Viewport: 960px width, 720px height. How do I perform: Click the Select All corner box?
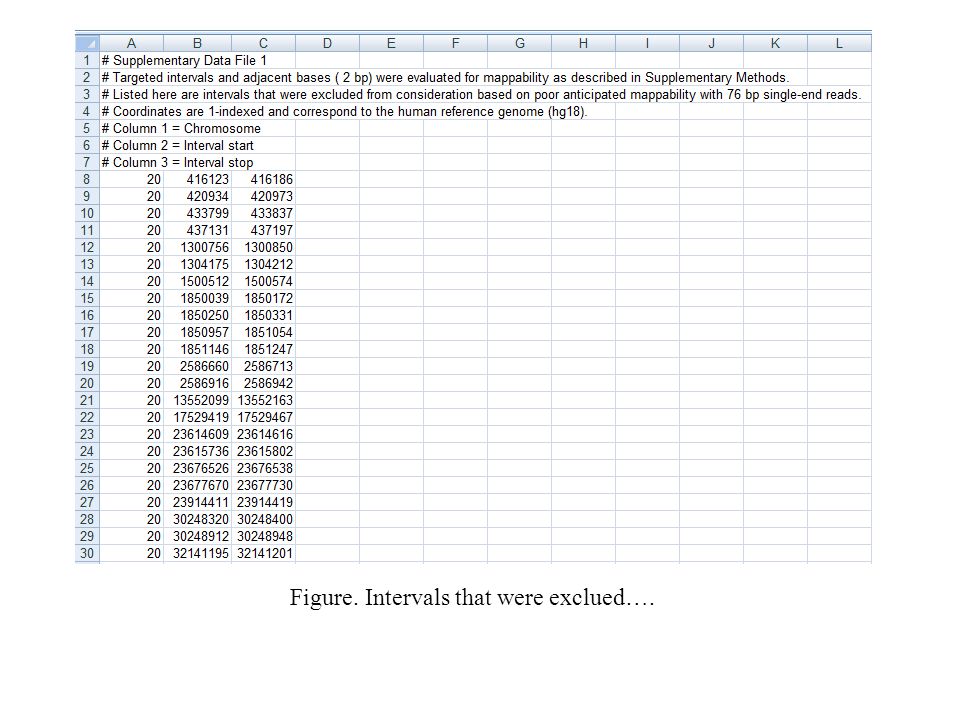pos(87,43)
